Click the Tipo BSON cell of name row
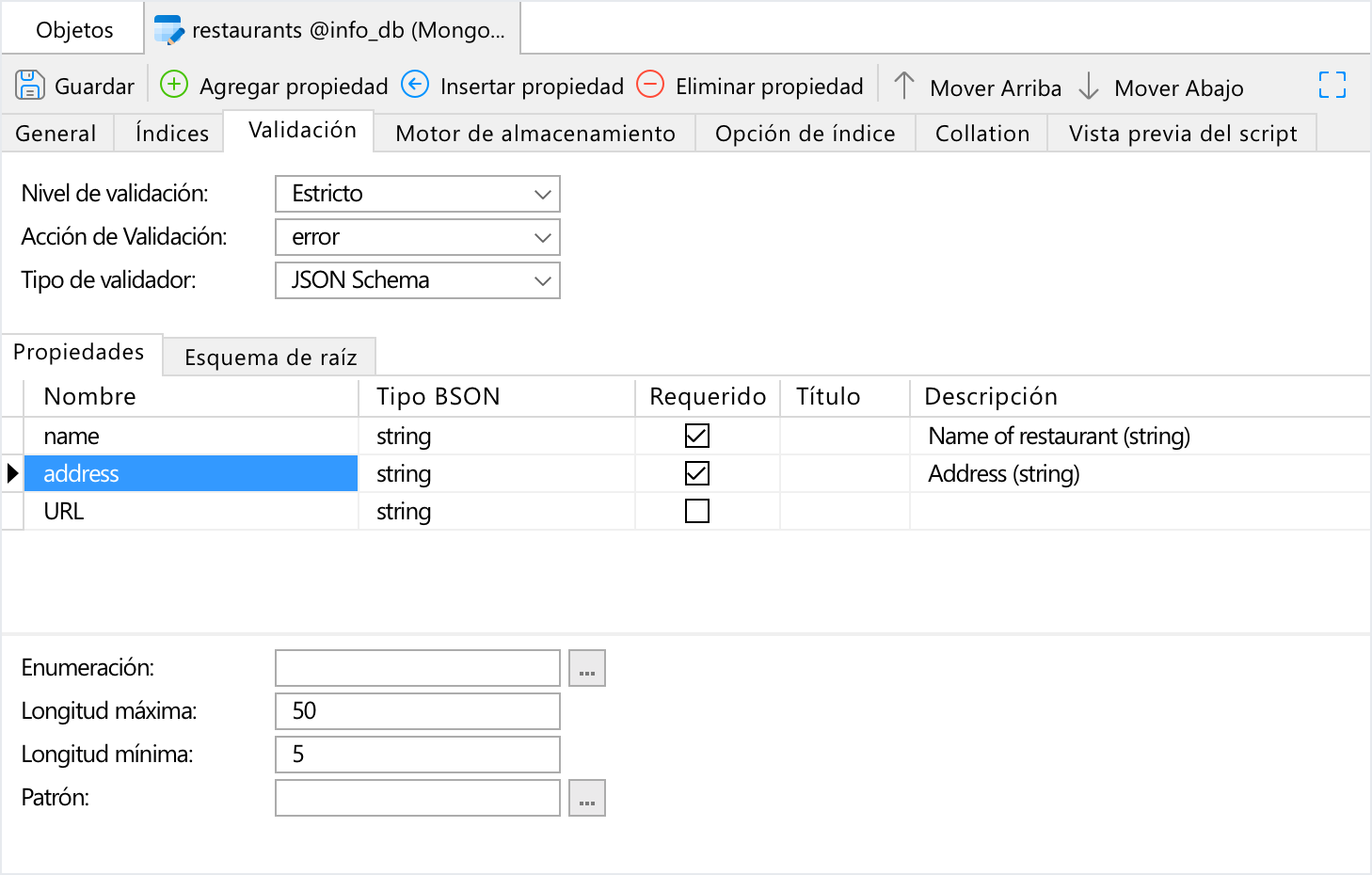The width and height of the screenshot is (1372, 875). pyautogui.click(x=497, y=436)
